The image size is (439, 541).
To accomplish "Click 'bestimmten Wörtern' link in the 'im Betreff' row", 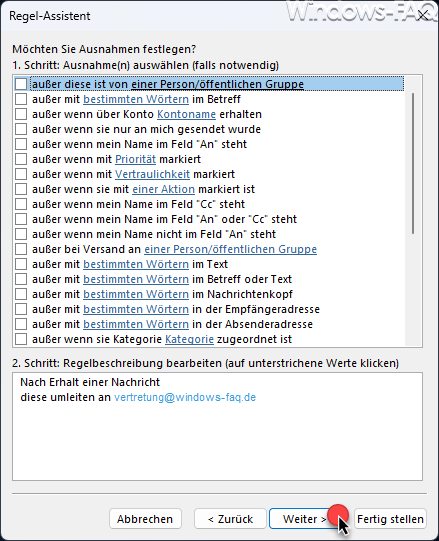I will tap(136, 99).
